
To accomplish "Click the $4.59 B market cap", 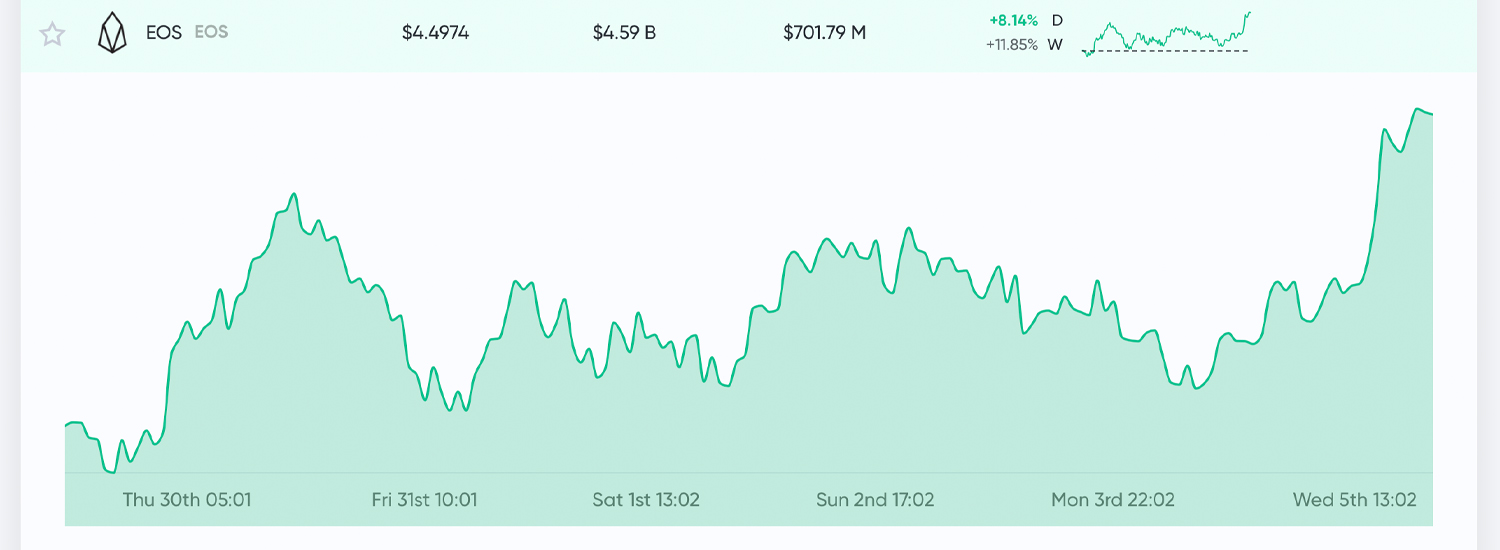I will tap(624, 33).
